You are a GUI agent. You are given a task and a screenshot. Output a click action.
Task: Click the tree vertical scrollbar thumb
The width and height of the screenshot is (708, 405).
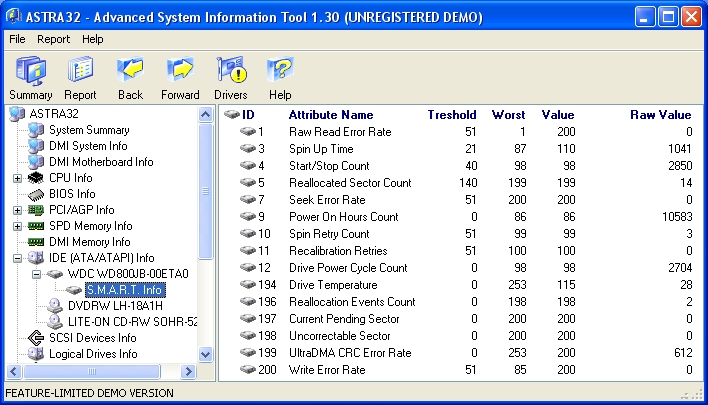pos(205,191)
